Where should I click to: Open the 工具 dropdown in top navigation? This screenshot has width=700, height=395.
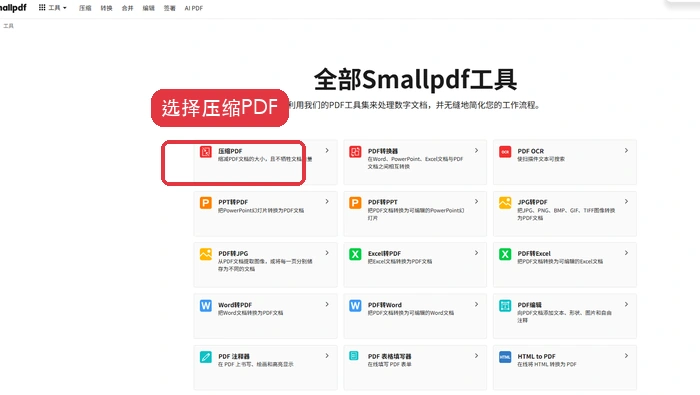[53, 8]
